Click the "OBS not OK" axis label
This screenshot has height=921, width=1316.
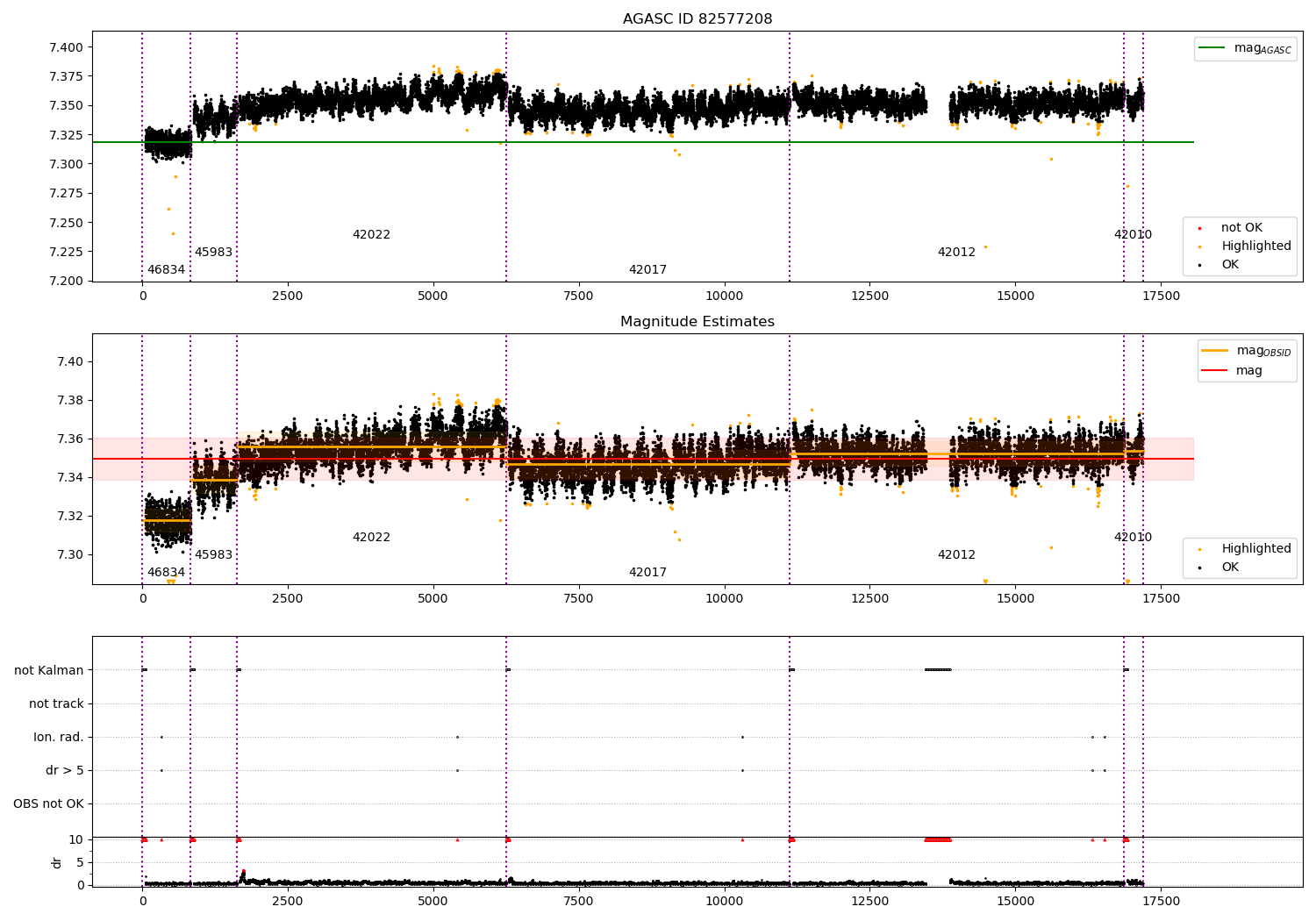pos(49,803)
